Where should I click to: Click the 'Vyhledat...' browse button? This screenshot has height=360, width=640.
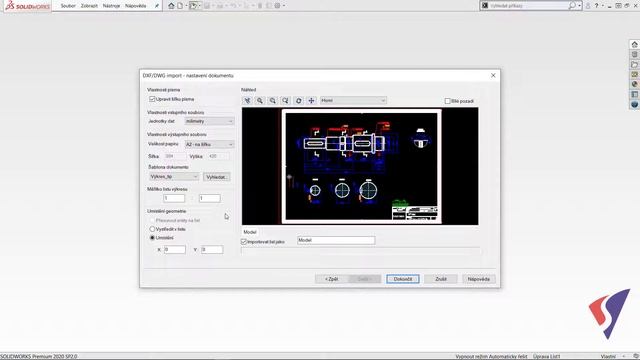216,177
